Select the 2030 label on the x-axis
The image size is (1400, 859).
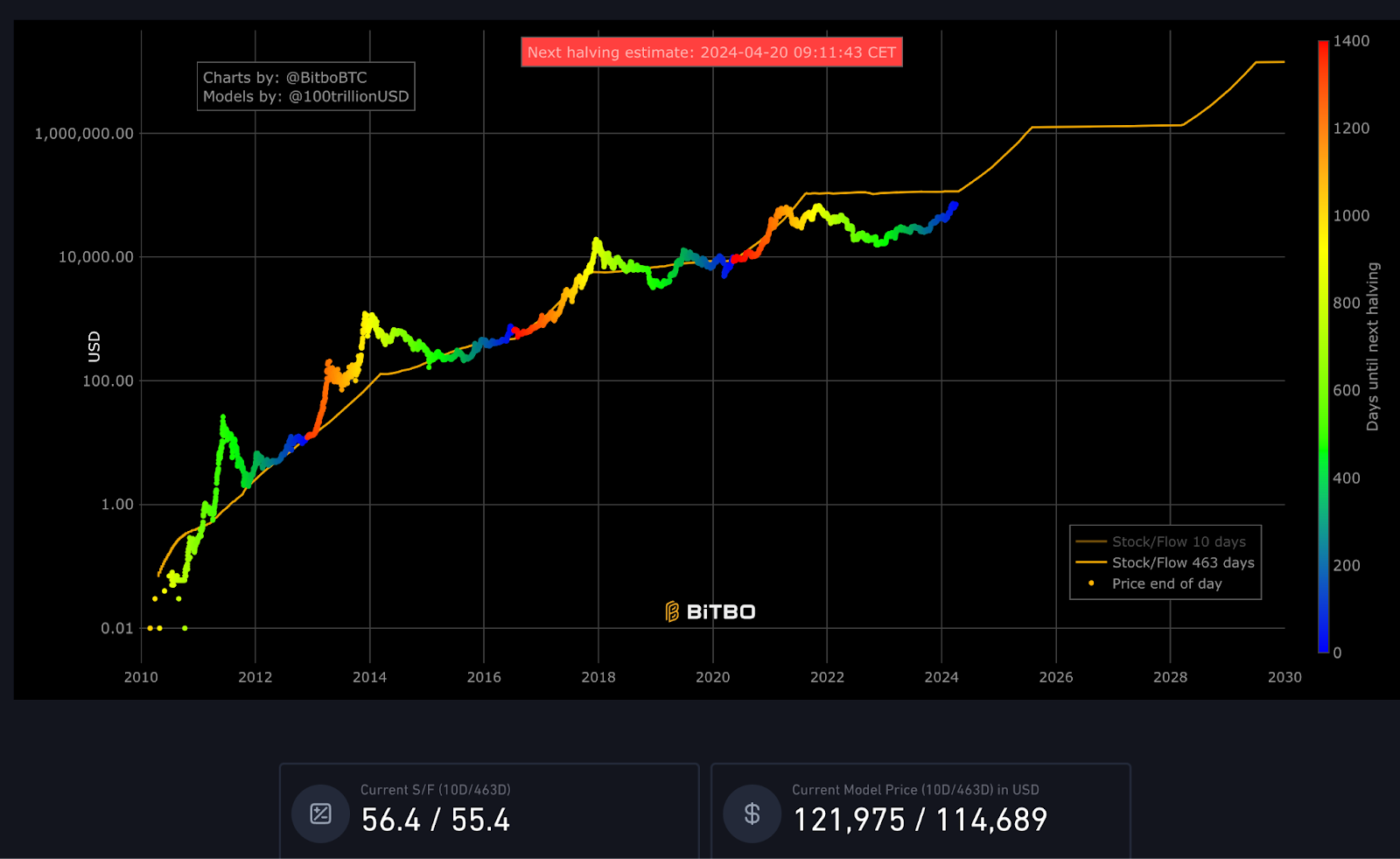[1284, 677]
